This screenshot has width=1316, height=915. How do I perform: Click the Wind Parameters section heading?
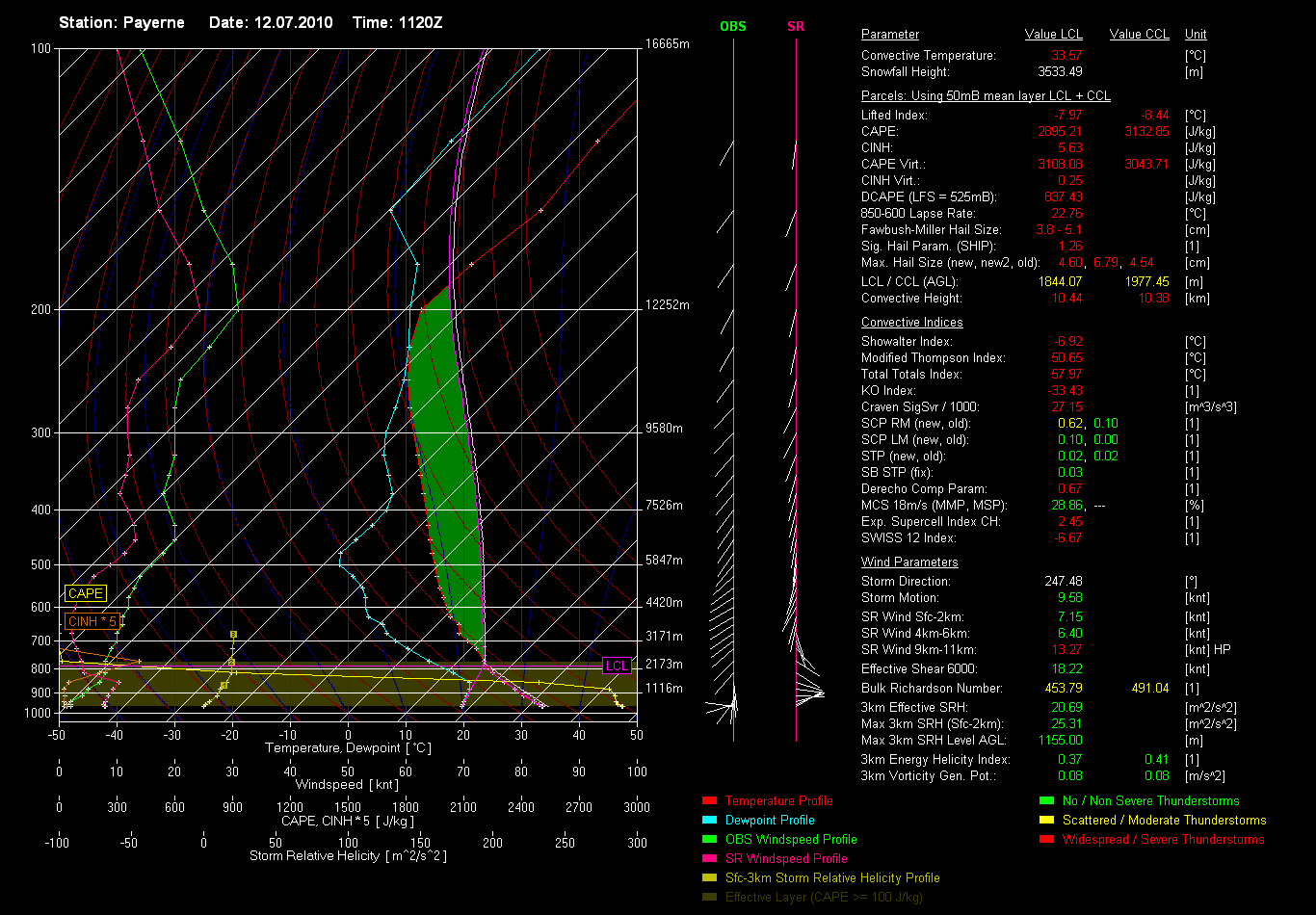[909, 562]
